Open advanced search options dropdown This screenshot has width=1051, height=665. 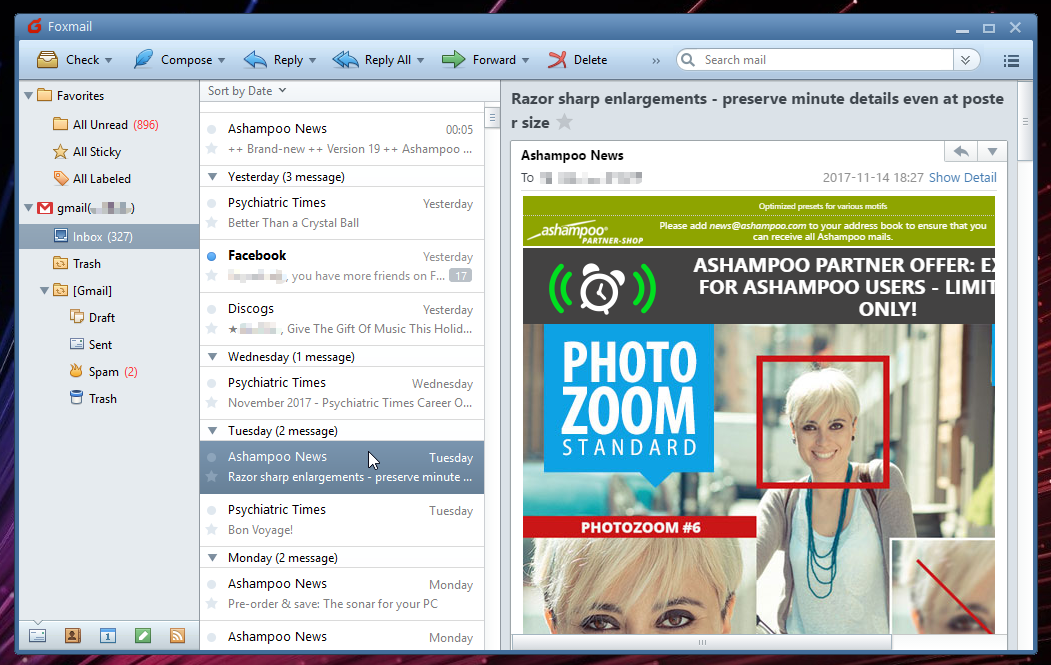tap(965, 60)
